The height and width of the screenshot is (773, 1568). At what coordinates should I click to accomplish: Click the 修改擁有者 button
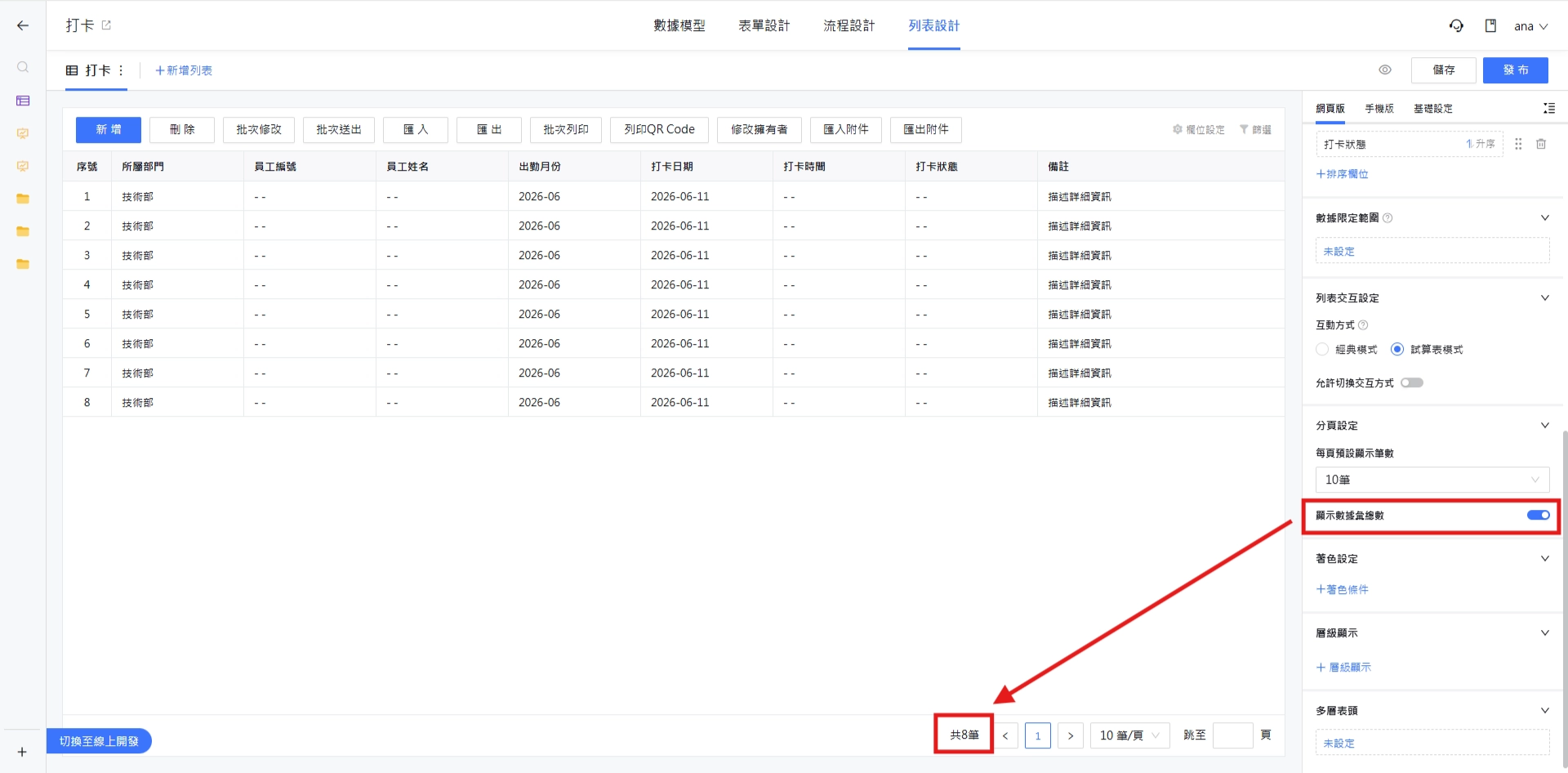[759, 130]
